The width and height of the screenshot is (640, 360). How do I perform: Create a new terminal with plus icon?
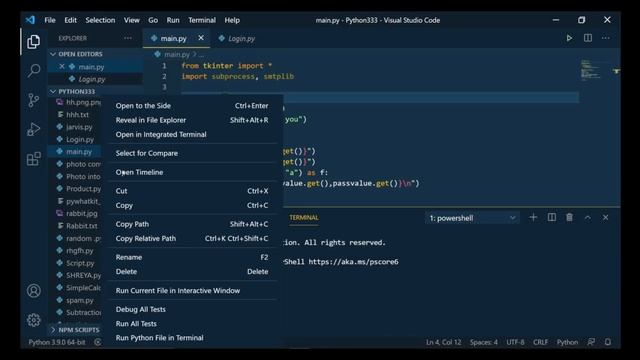click(533, 218)
